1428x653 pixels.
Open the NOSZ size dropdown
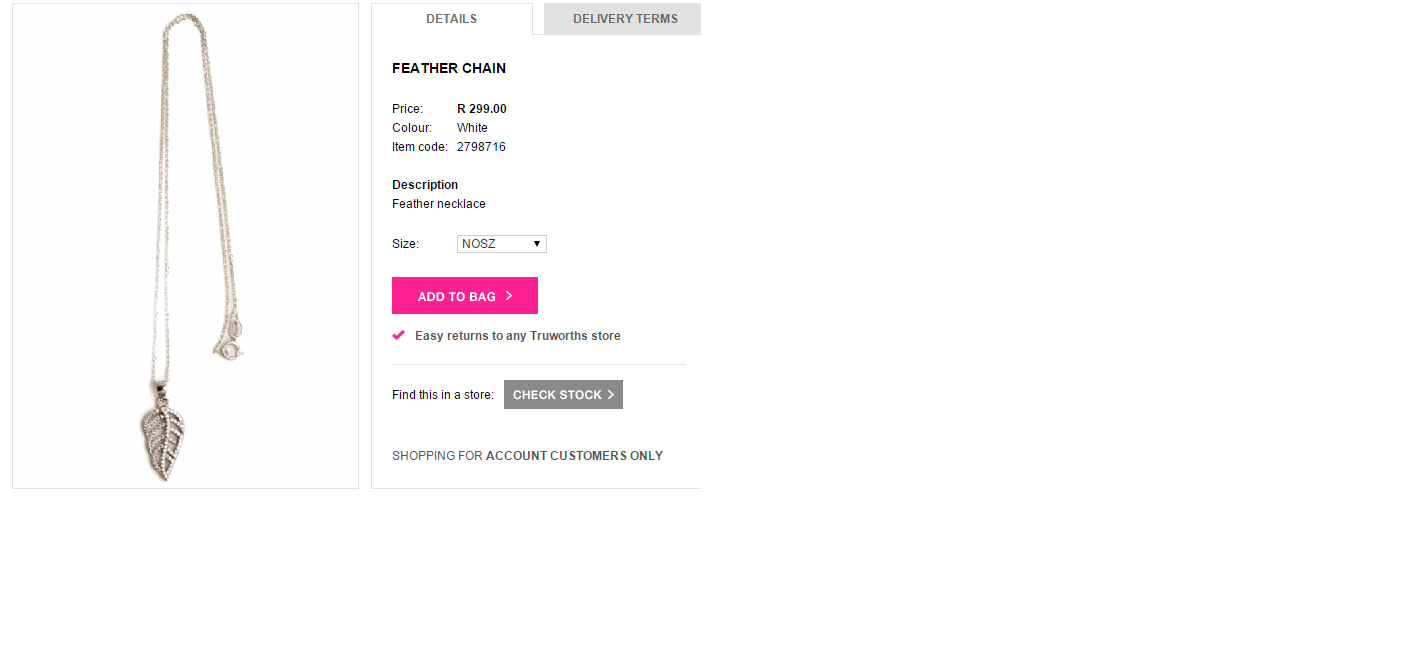(x=502, y=244)
